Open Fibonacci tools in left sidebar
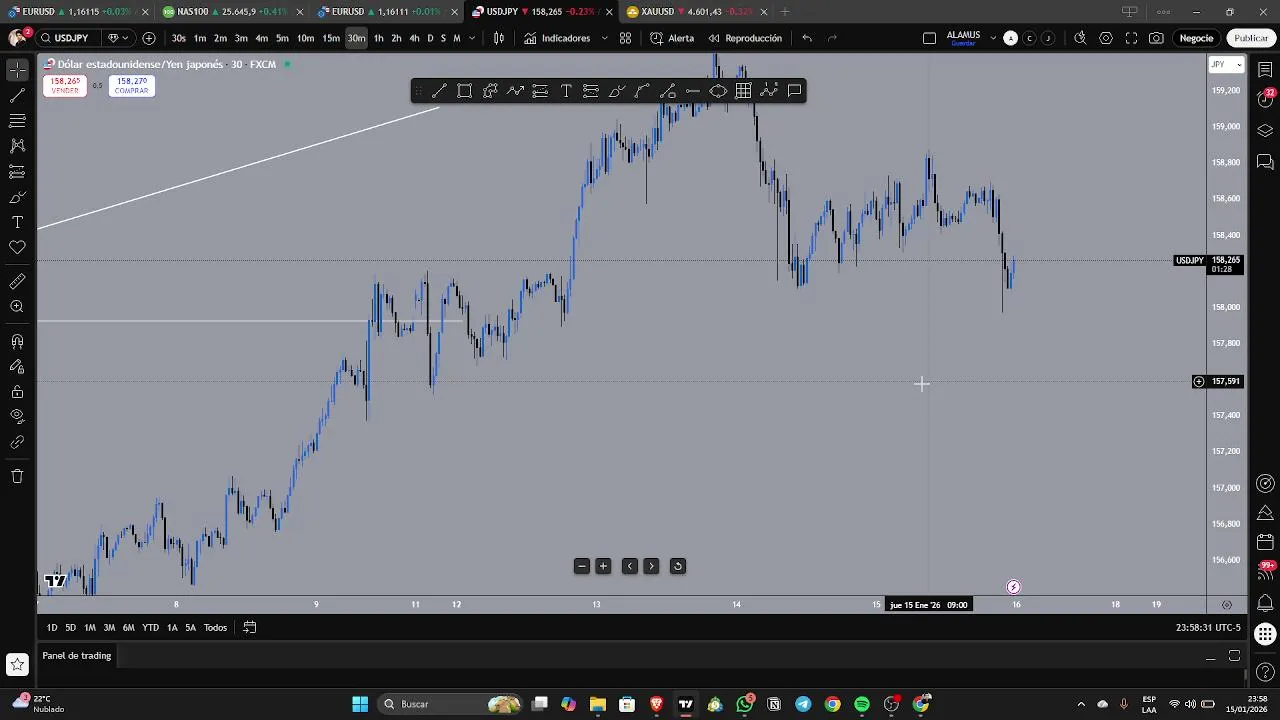This screenshot has width=1280, height=720. click(x=17, y=120)
